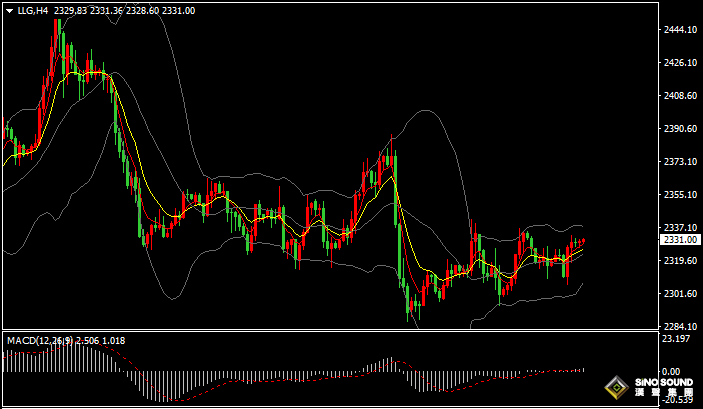The image size is (703, 409).
Task: Click the Sino Sound diamond logo
Action: [x=615, y=389]
